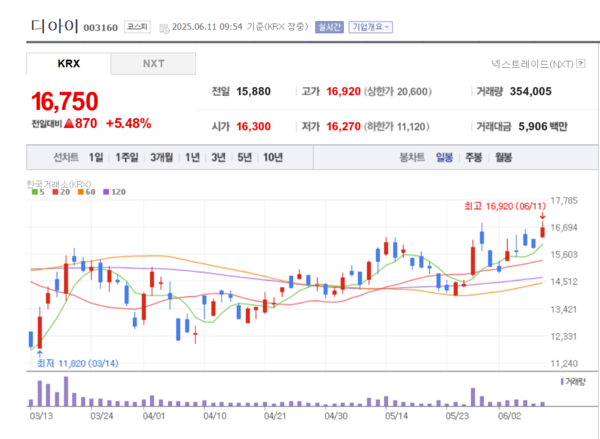600x439 pixels.
Task: Click the 넥스트레이드(NXT) text link
Action: [x=532, y=64]
